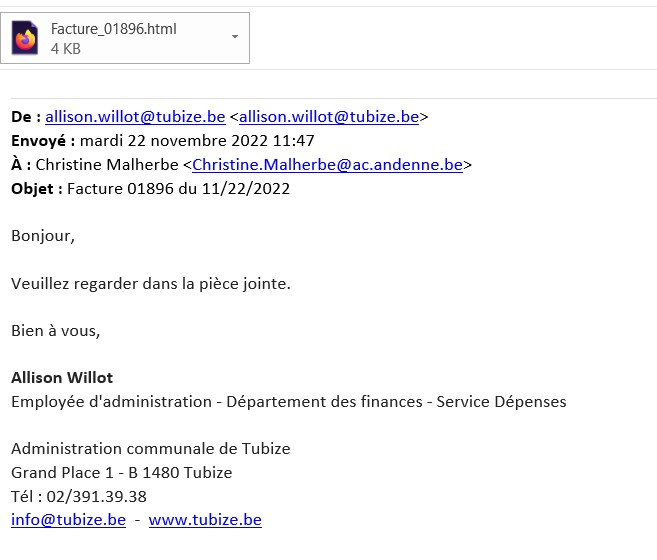Click the first allison.willot@tubize.be sender link

135,117
